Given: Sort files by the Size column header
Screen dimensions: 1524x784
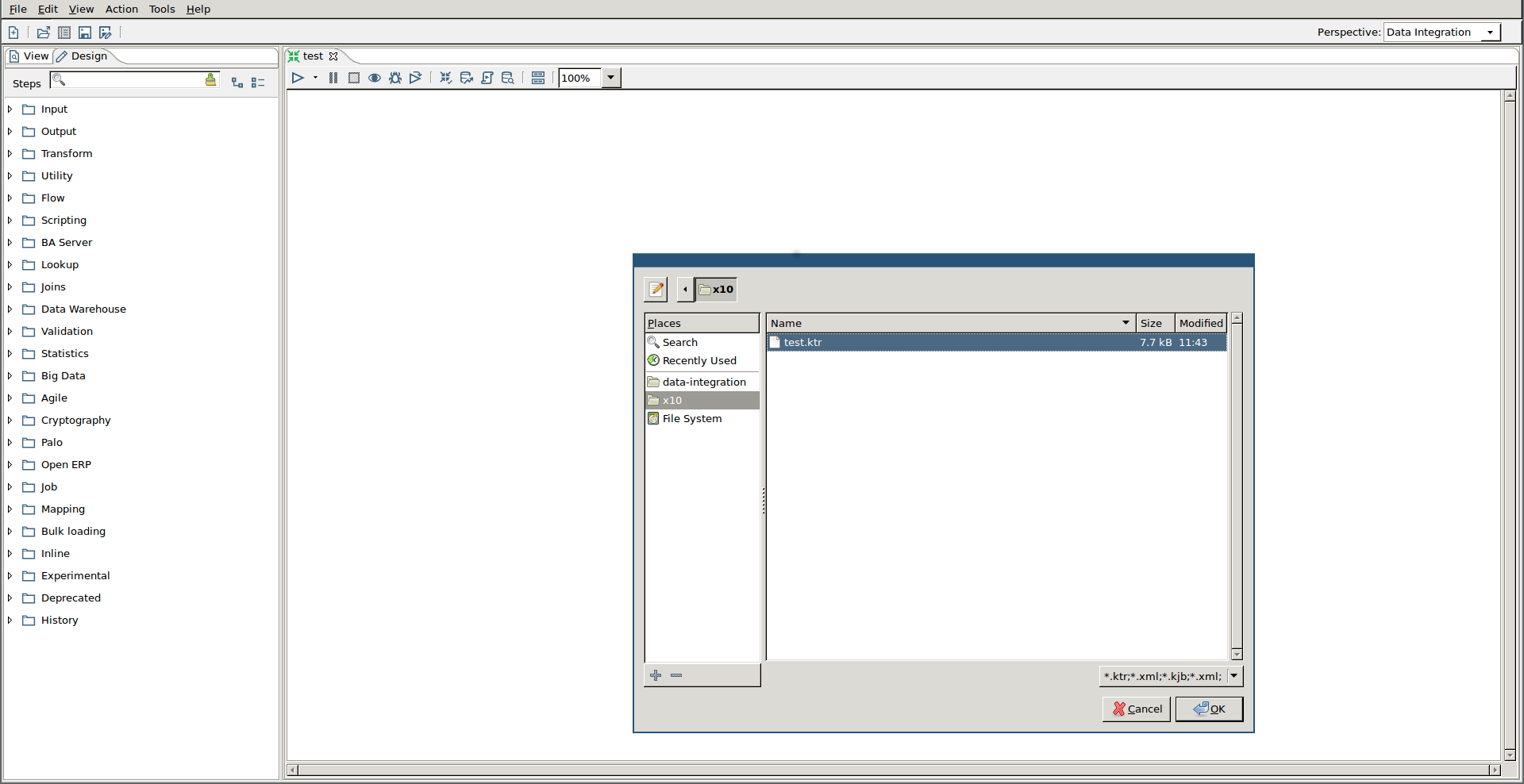Looking at the screenshot, I should (1155, 323).
